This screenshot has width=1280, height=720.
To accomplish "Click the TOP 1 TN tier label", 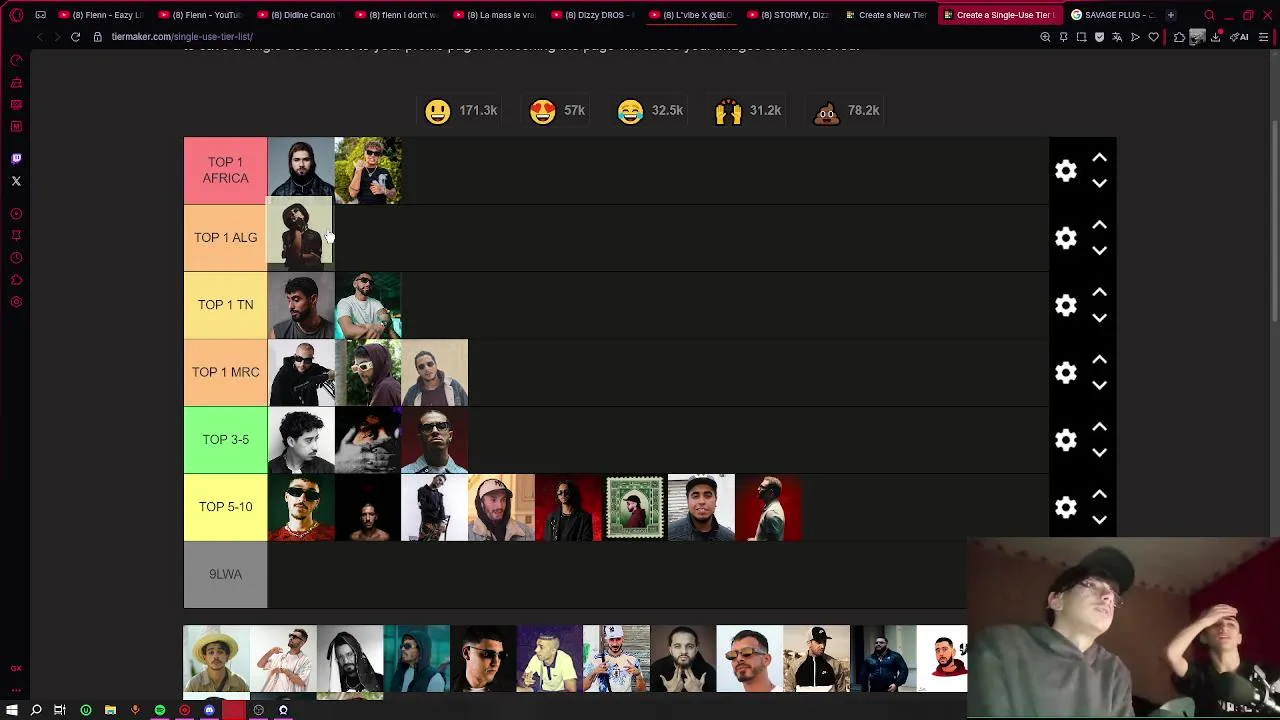I will 225,305.
